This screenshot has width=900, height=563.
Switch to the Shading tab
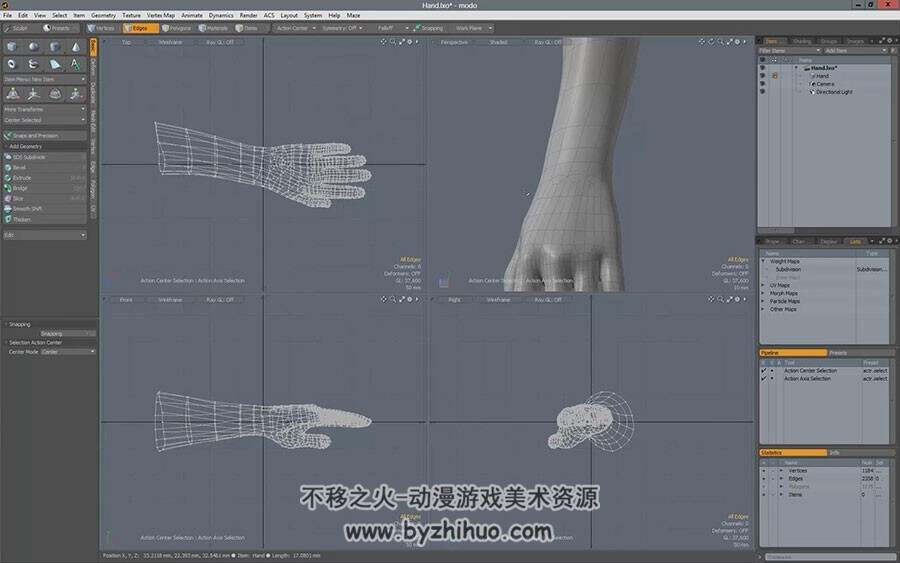click(801, 41)
